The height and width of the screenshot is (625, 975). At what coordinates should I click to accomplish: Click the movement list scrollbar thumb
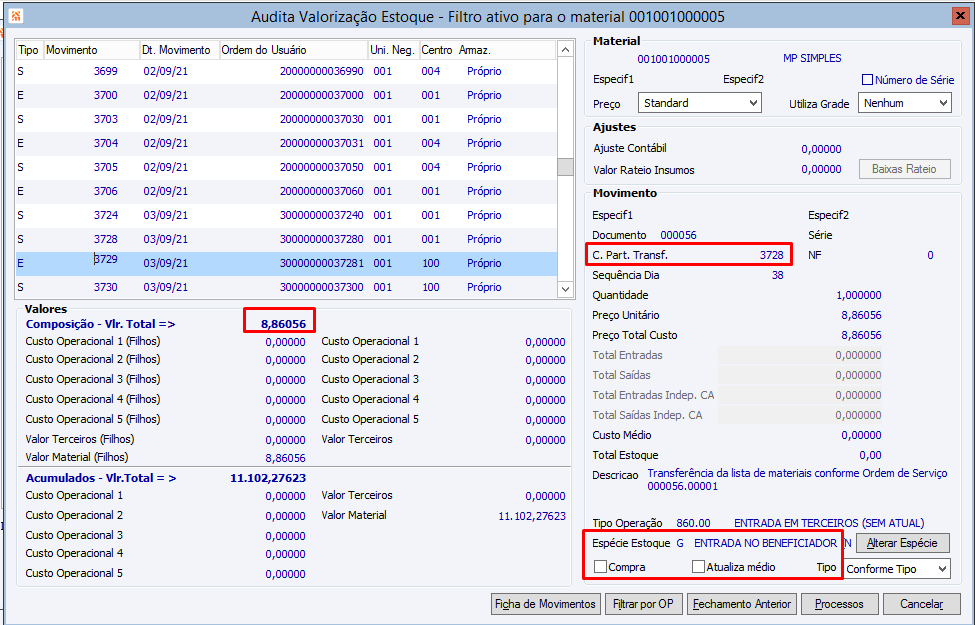pos(565,167)
